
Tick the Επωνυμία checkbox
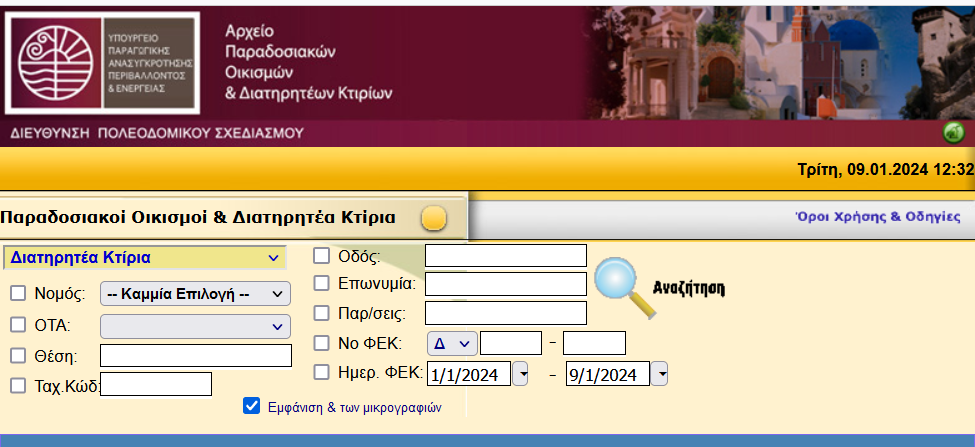tap(322, 284)
